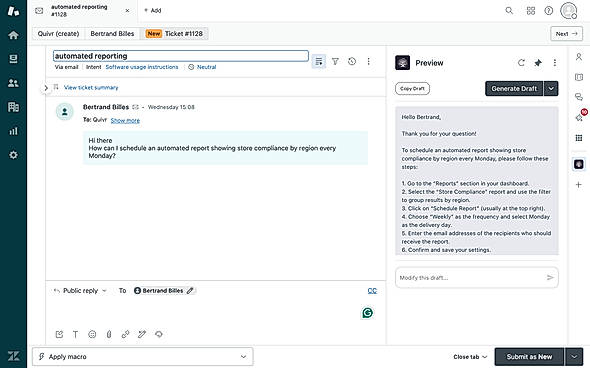Open the user profile avatar

569,11
